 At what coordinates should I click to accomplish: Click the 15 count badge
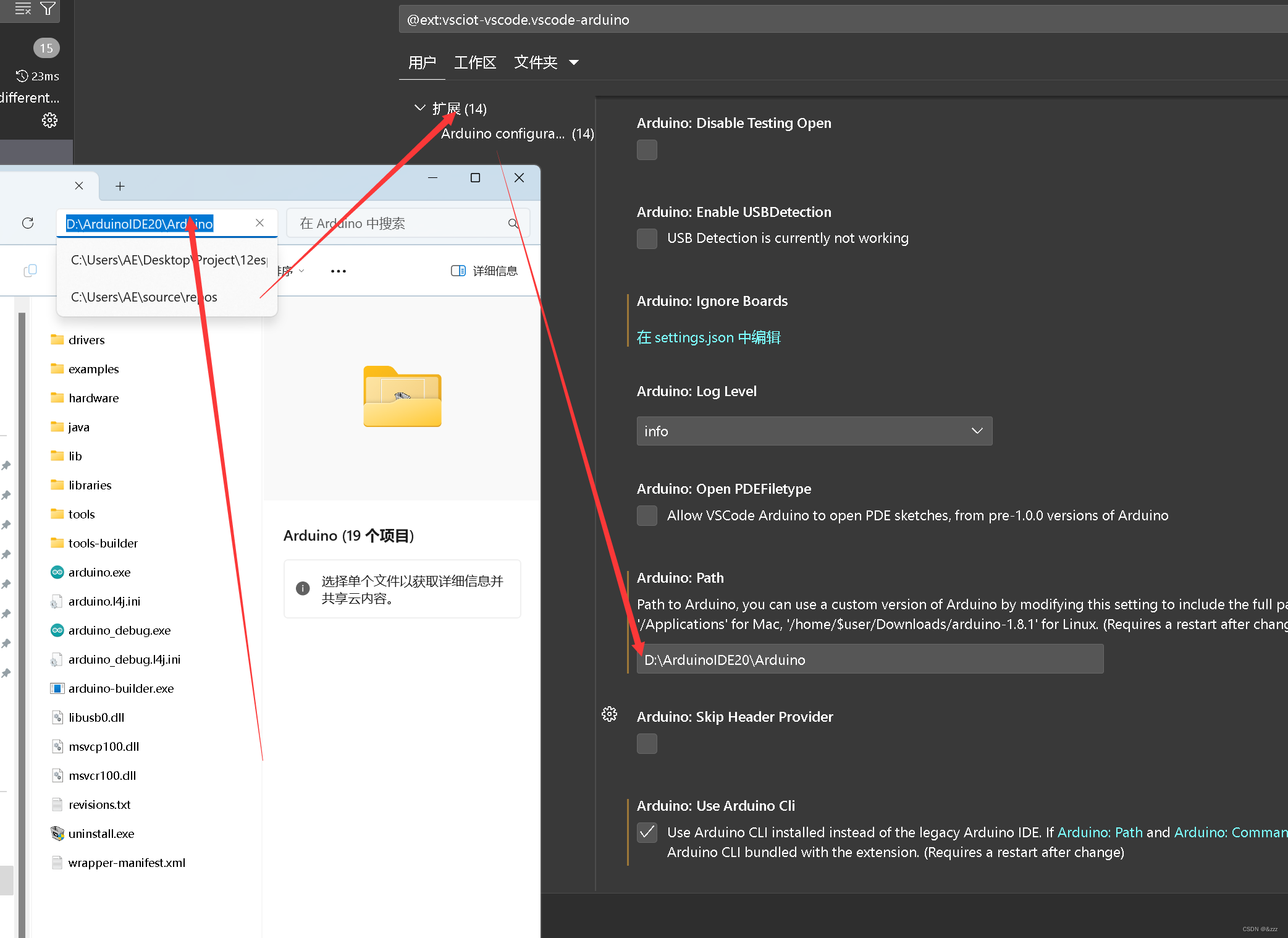tap(46, 48)
